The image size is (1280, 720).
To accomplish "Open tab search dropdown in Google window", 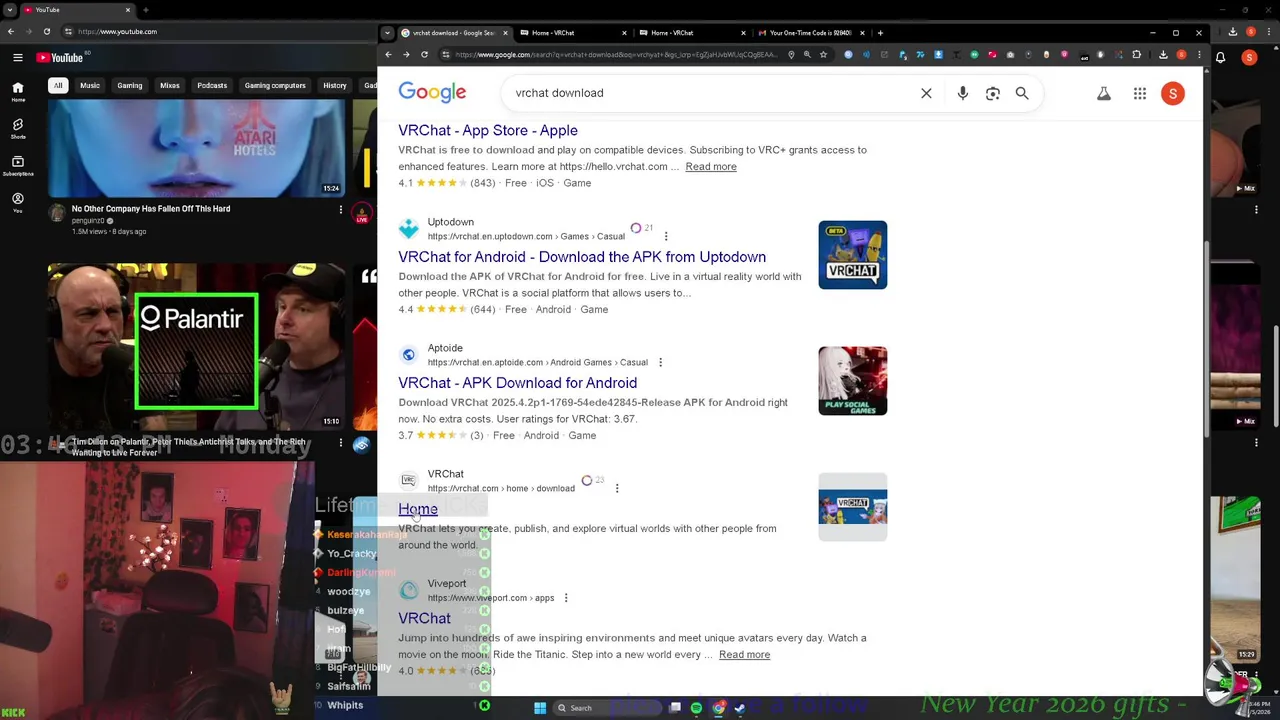I will (387, 33).
